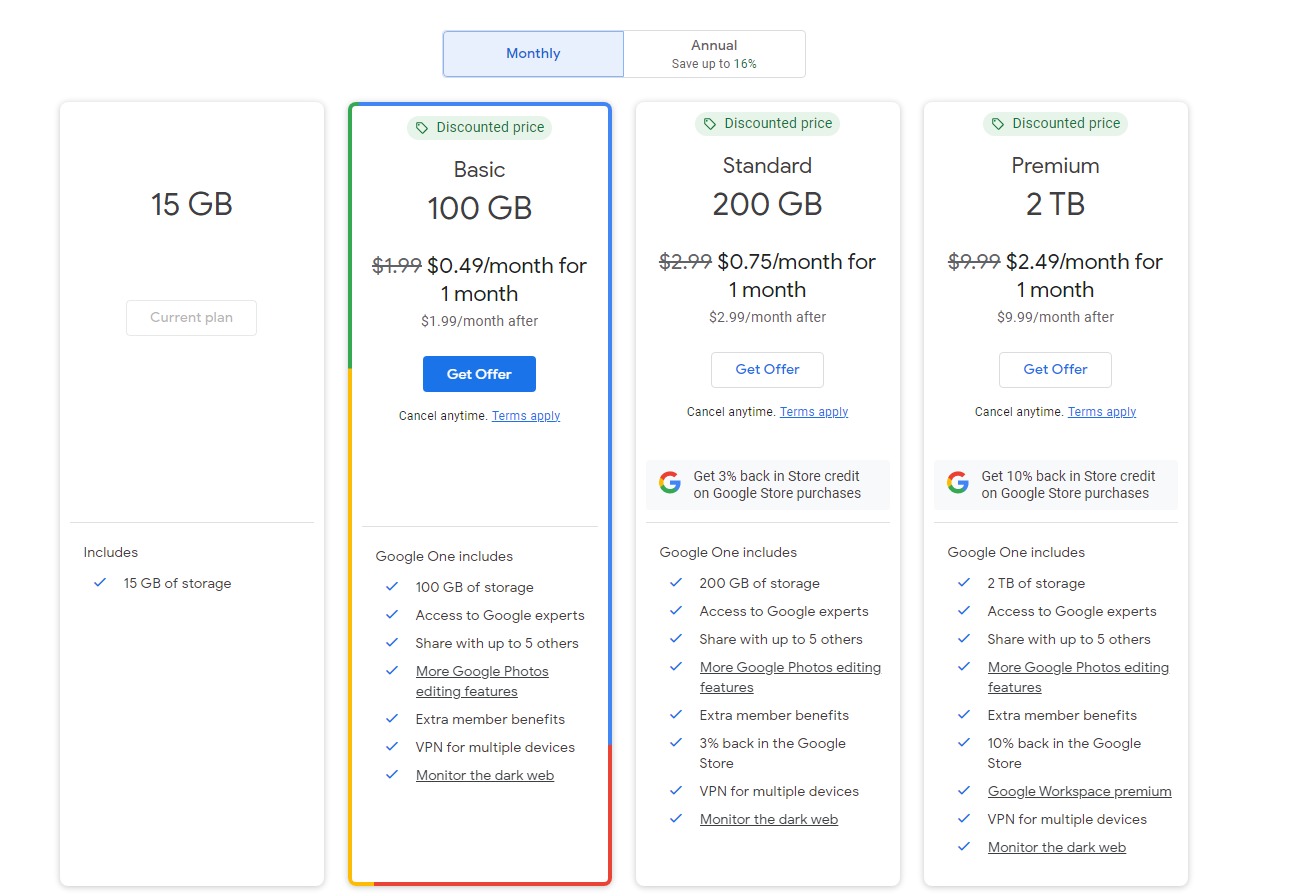The image size is (1289, 896).
Task: Click the Discounted price badge on Standard plan
Action: (767, 124)
